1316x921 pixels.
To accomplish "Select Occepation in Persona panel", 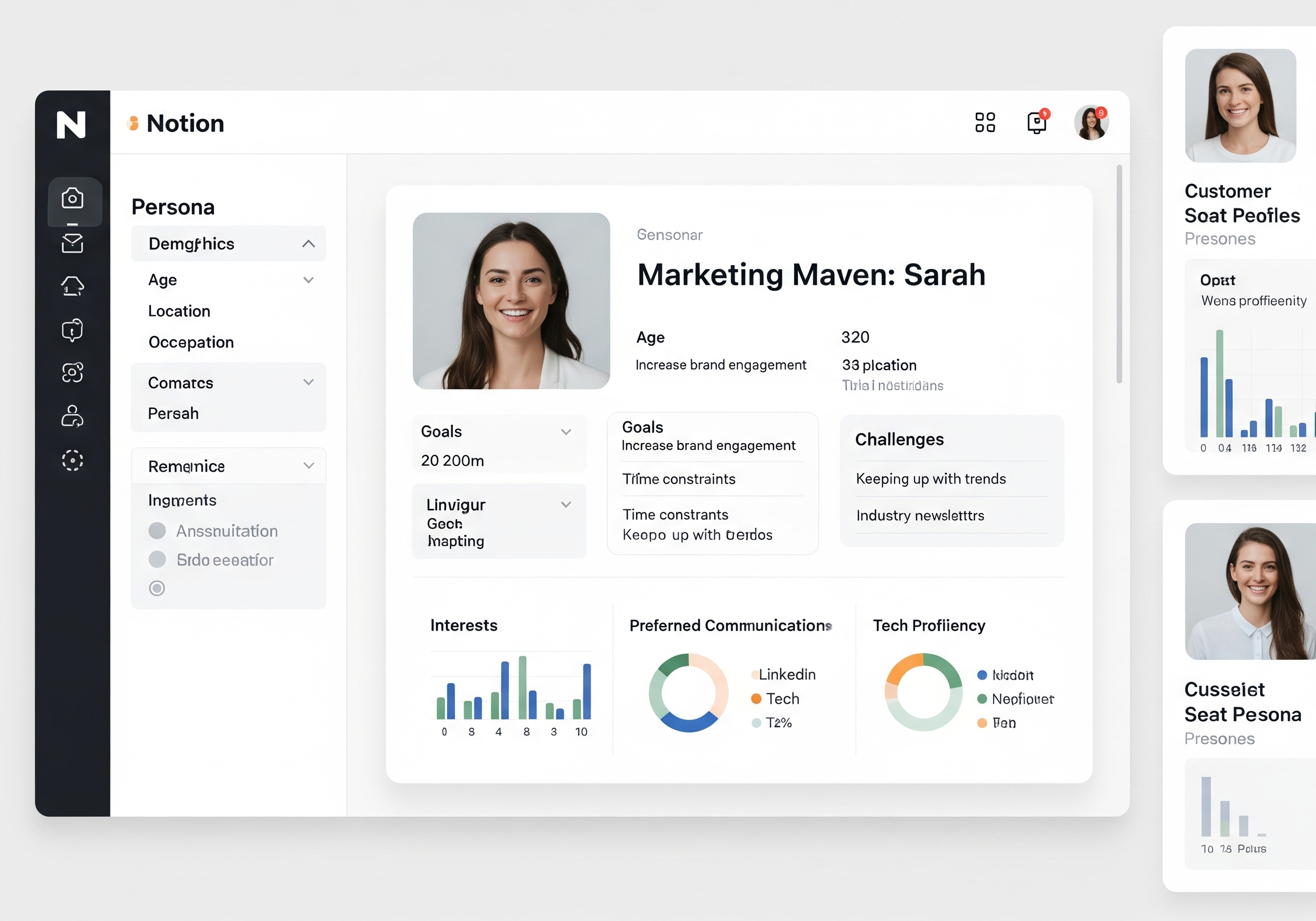I will tap(191, 342).
